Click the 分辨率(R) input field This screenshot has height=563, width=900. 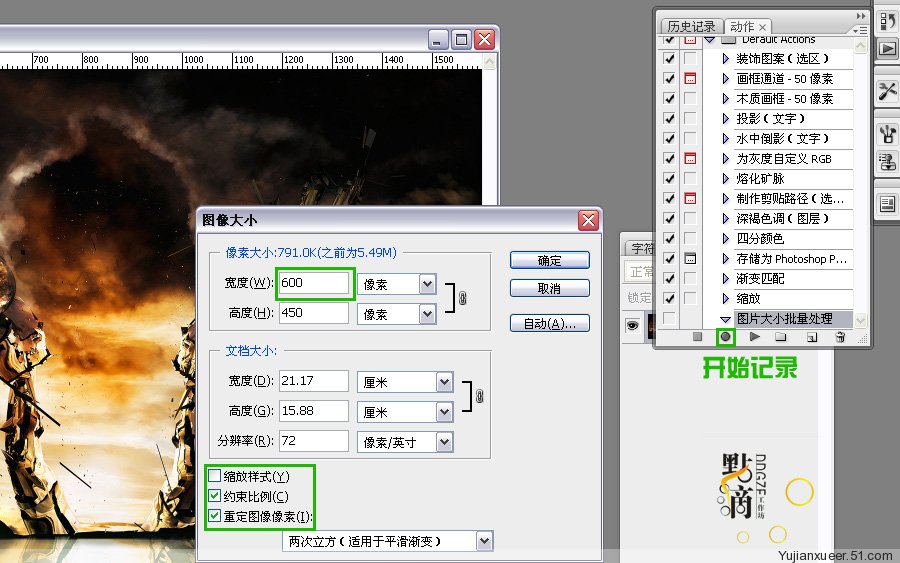[313, 441]
